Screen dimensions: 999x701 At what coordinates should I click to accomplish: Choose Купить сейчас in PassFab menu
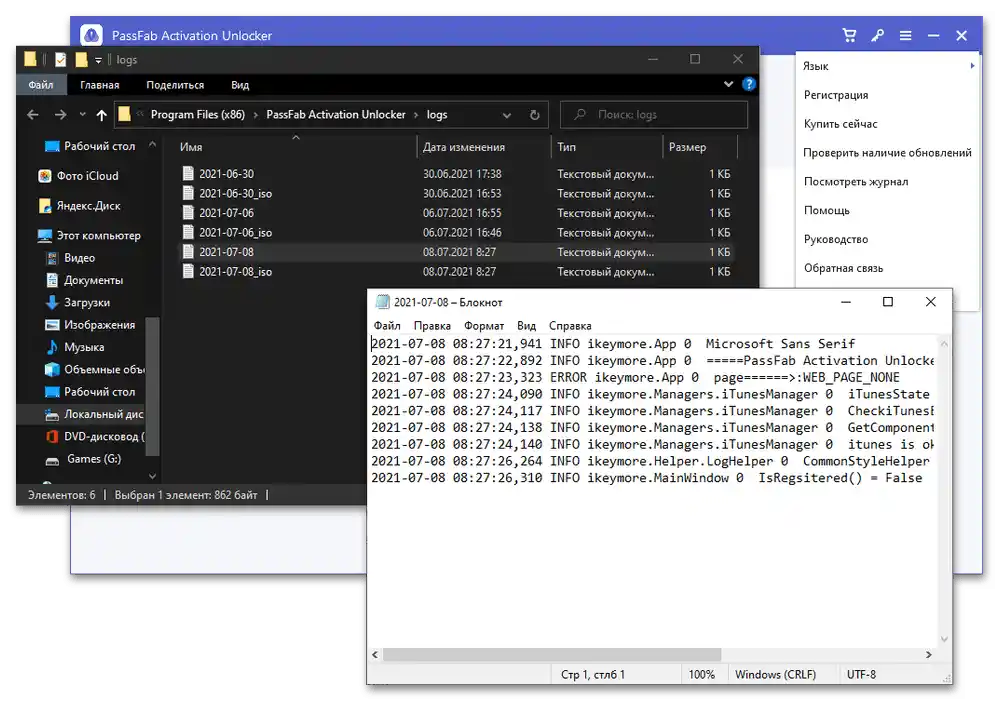(x=840, y=124)
